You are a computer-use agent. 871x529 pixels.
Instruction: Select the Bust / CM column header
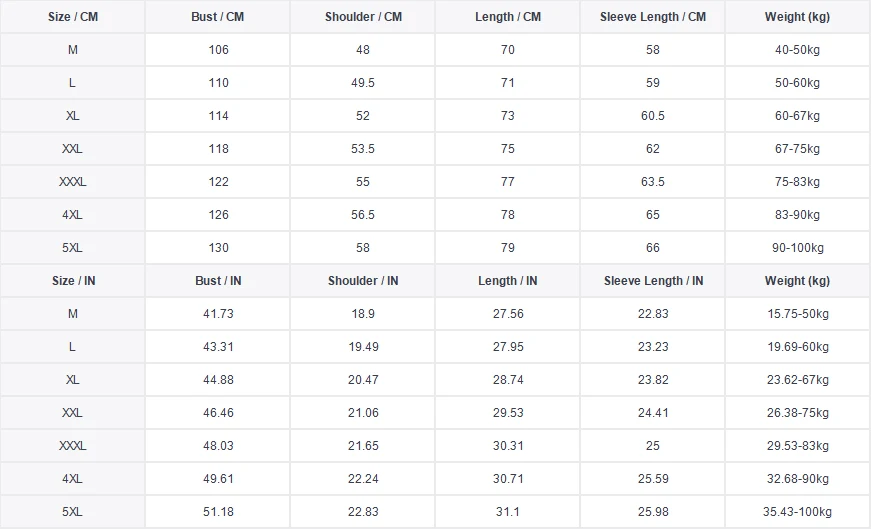point(218,17)
